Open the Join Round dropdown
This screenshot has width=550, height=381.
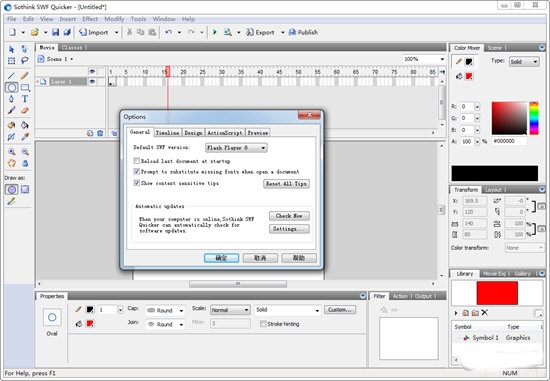tap(165, 324)
